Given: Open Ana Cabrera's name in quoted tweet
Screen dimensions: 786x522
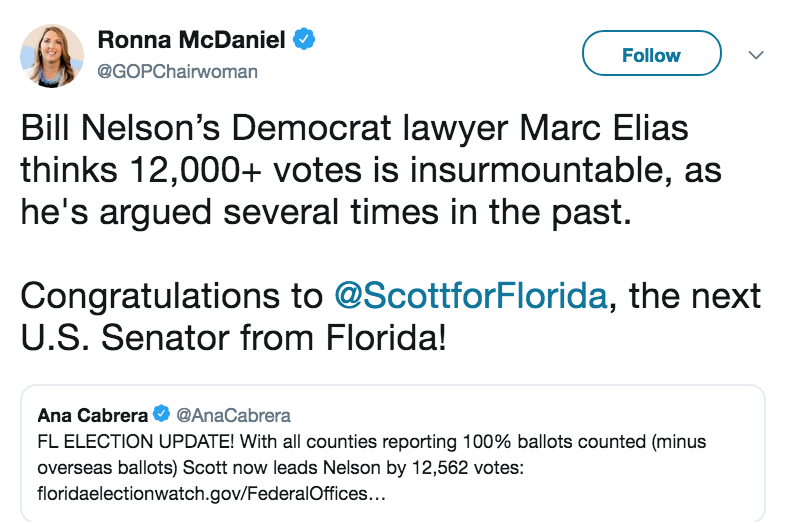Looking at the screenshot, I should click(93, 415).
